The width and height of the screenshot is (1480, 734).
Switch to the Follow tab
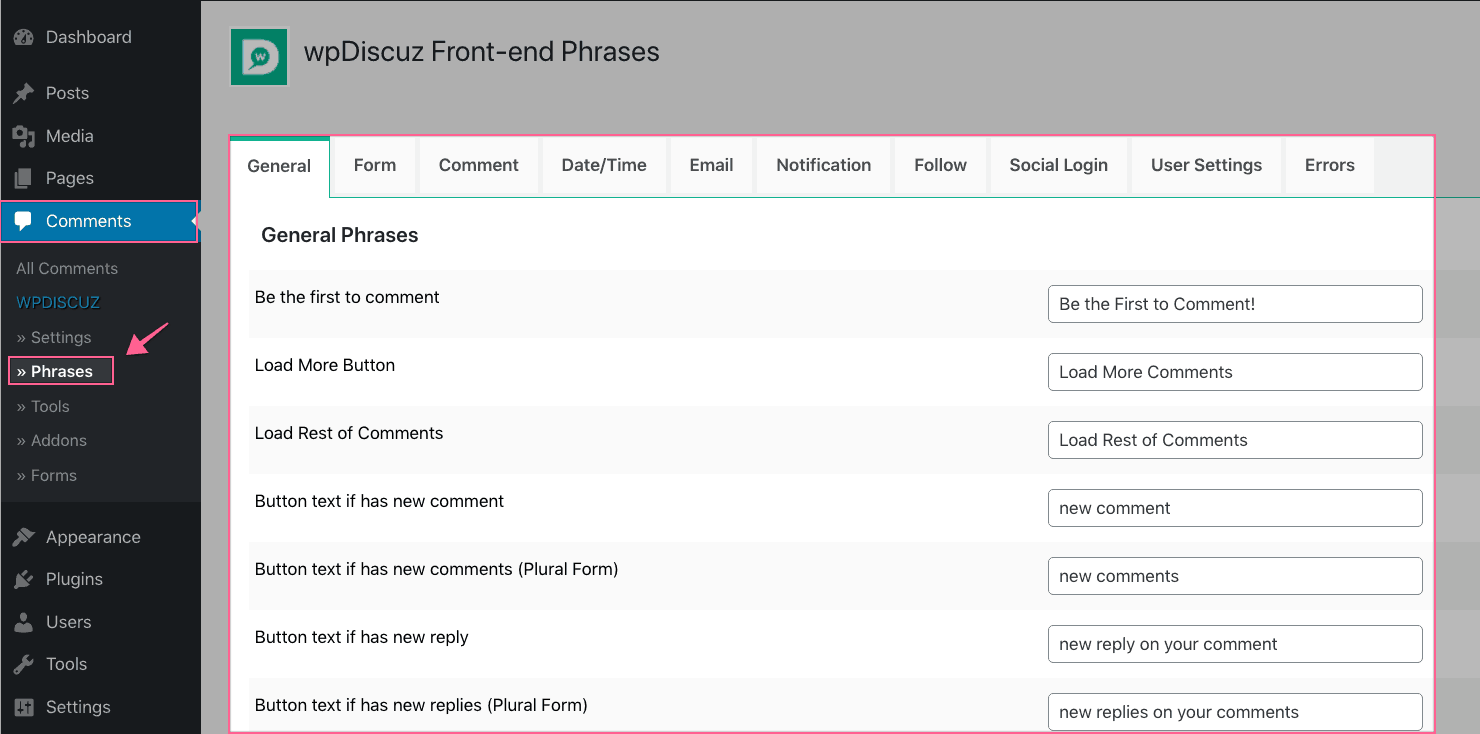point(940,165)
